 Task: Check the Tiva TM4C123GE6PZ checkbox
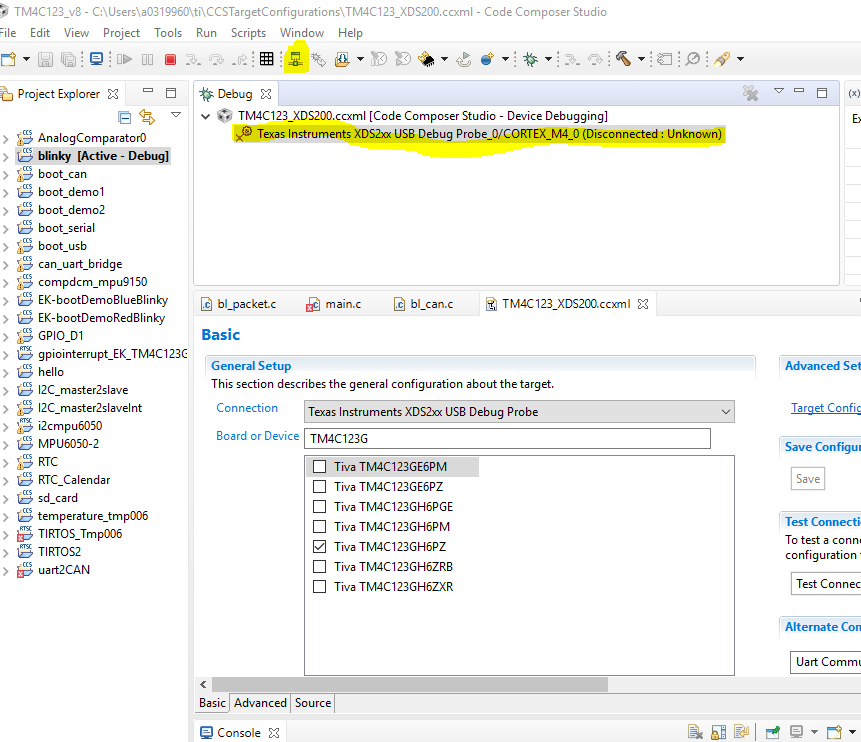(x=319, y=487)
